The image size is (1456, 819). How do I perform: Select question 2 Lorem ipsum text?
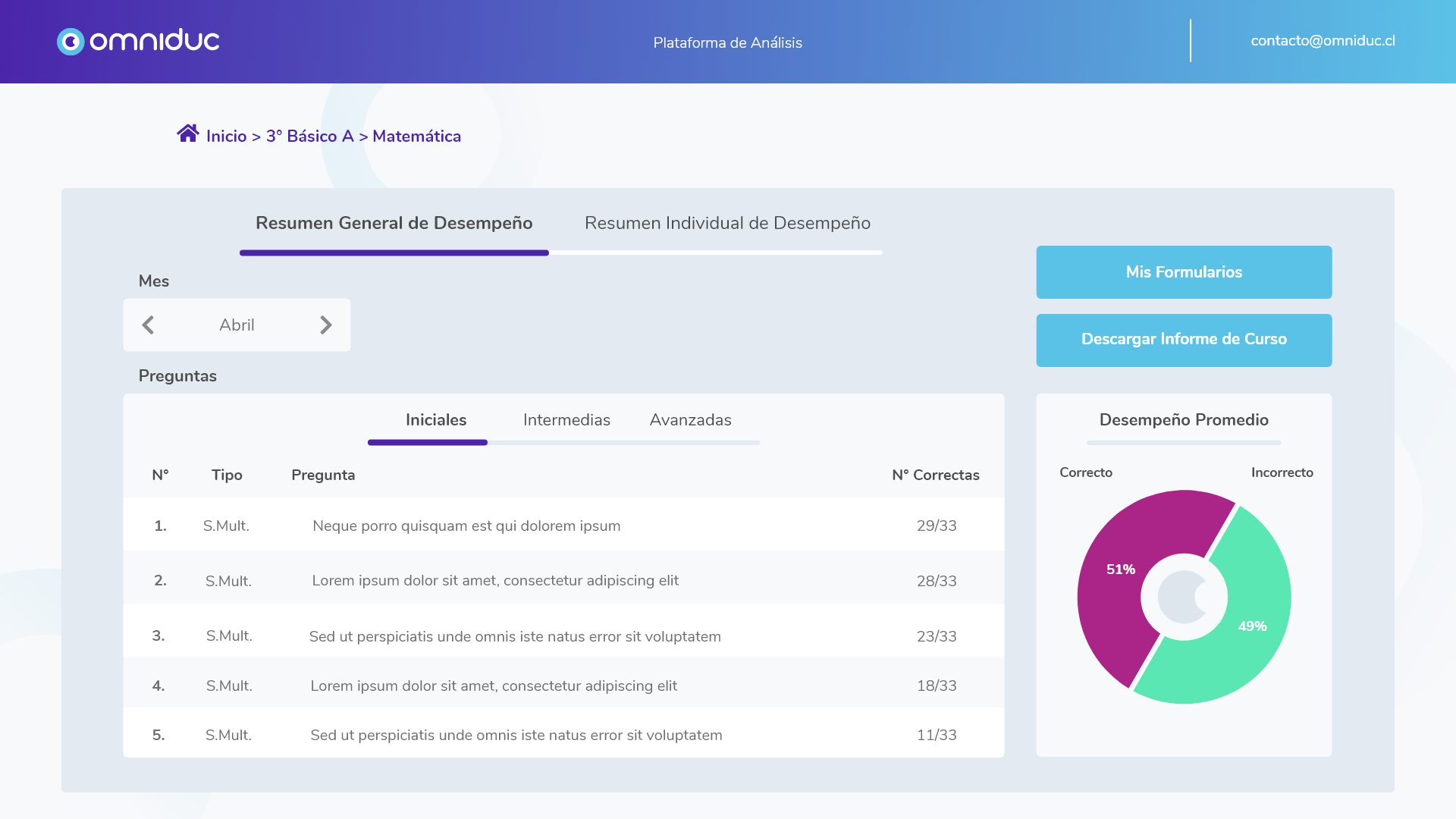tap(495, 581)
